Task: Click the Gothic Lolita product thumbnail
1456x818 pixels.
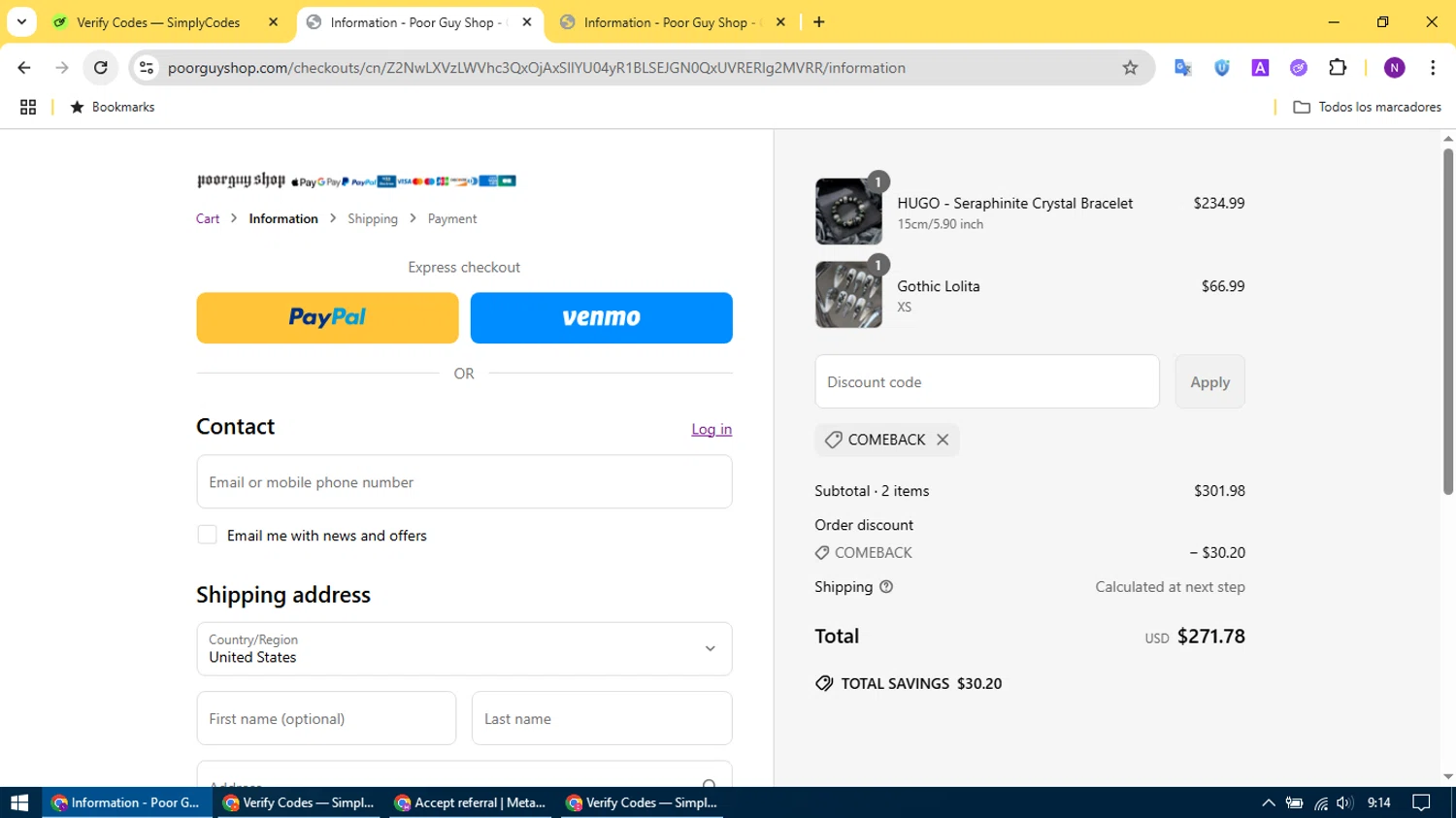Action: pyautogui.click(x=848, y=294)
